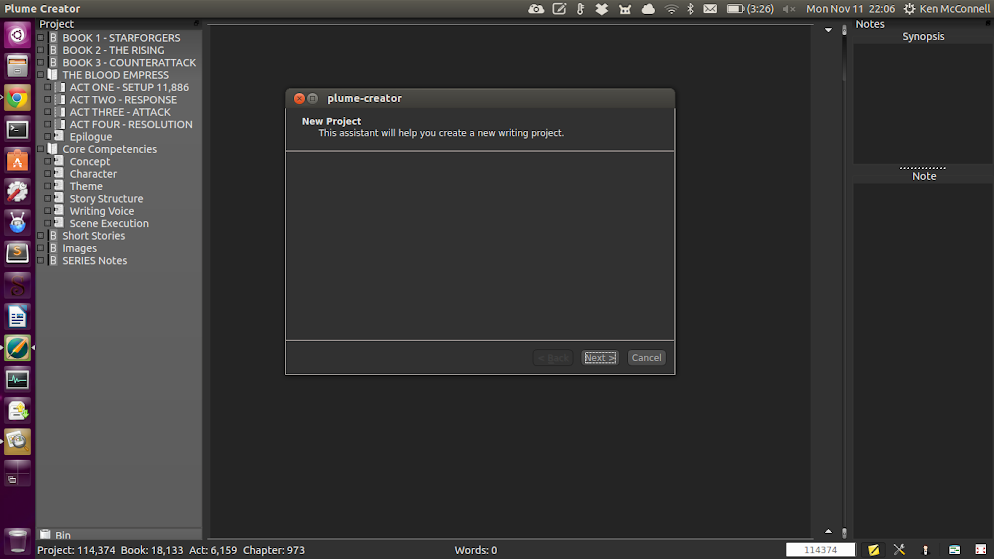Select Story Structure in project tree
Image resolution: width=994 pixels, height=559 pixels.
[x=106, y=198]
